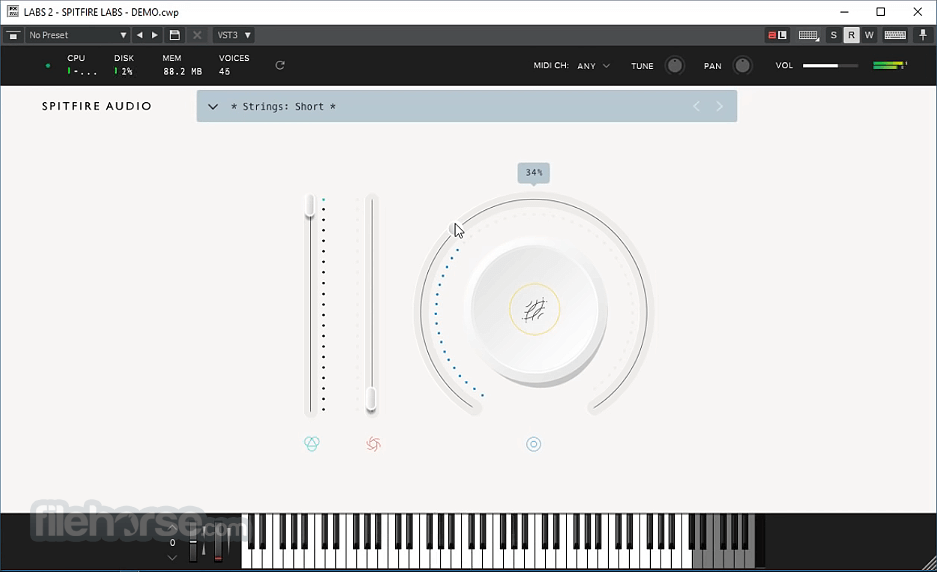The width and height of the screenshot is (937, 572).
Task: Click the delete preset X icon
Action: pyautogui.click(x=197, y=35)
